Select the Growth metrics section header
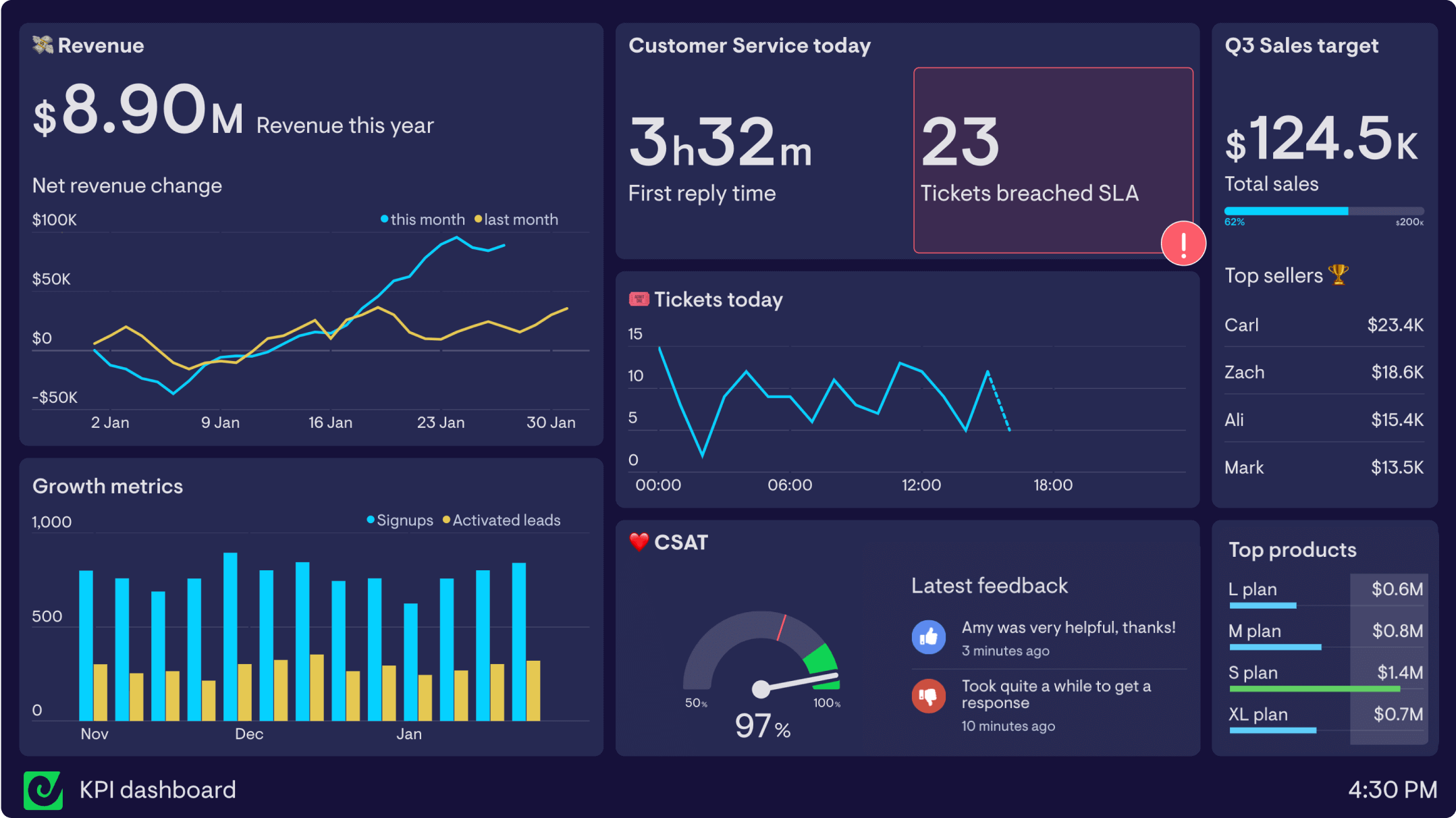1456x818 pixels. click(x=107, y=485)
